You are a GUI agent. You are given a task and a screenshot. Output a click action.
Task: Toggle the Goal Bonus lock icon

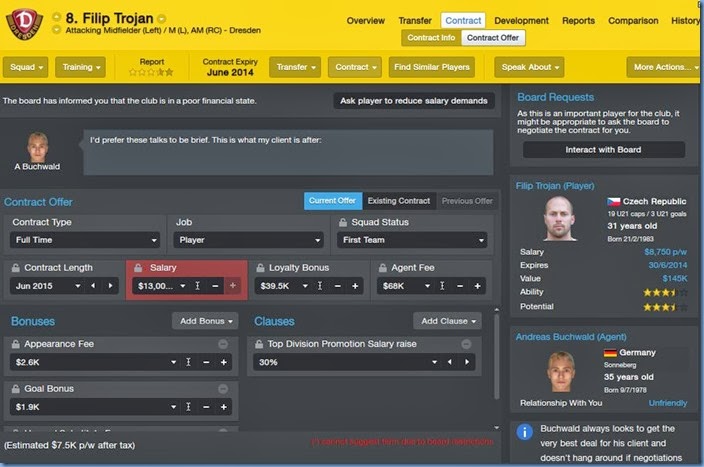click(16, 389)
